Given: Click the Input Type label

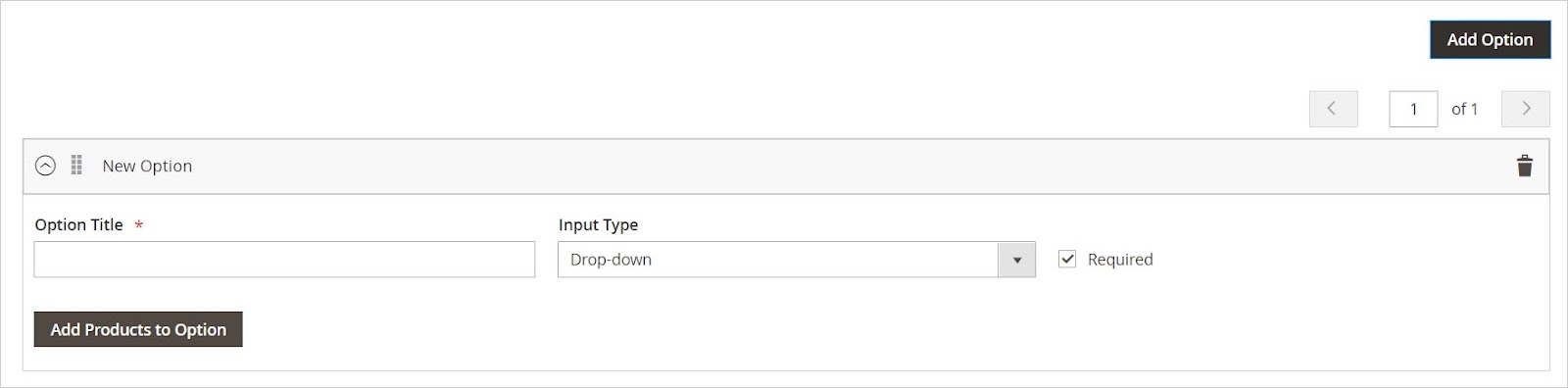Looking at the screenshot, I should click(x=598, y=224).
